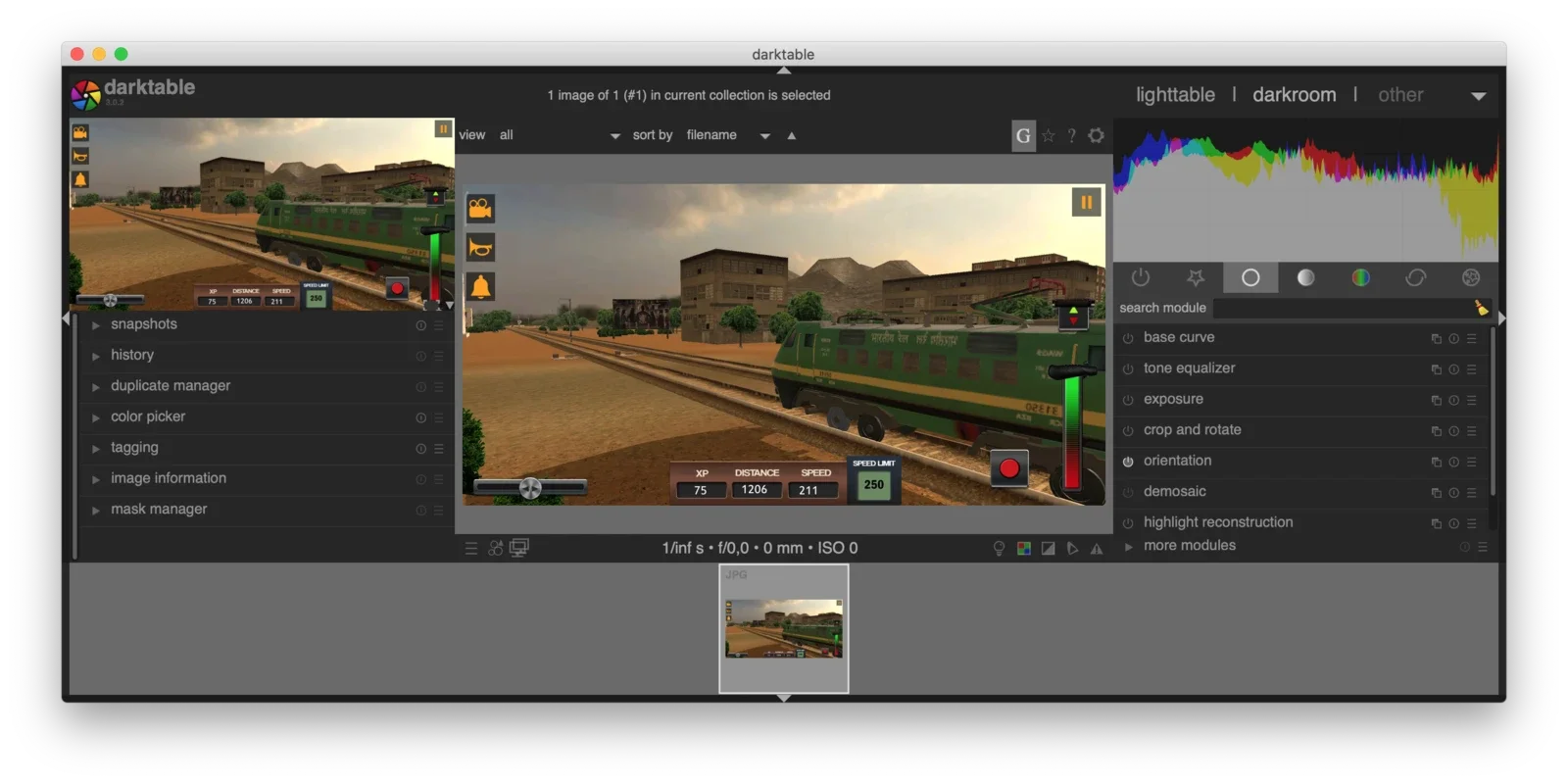
Task: Switch to lighttable view
Action: click(1175, 95)
